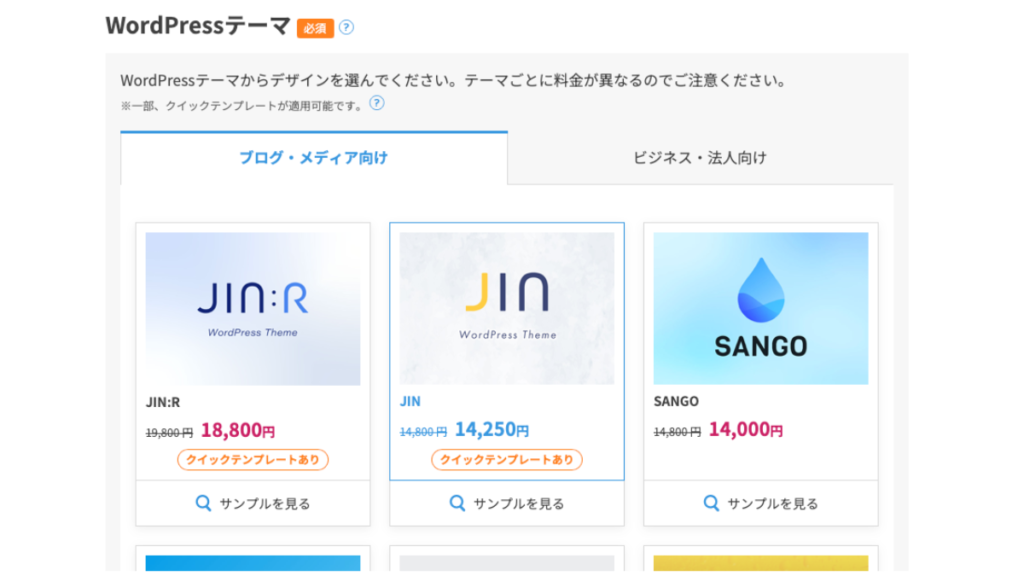1024x576 pixels.
Task: Click the JIN theme name label
Action: pos(410,401)
